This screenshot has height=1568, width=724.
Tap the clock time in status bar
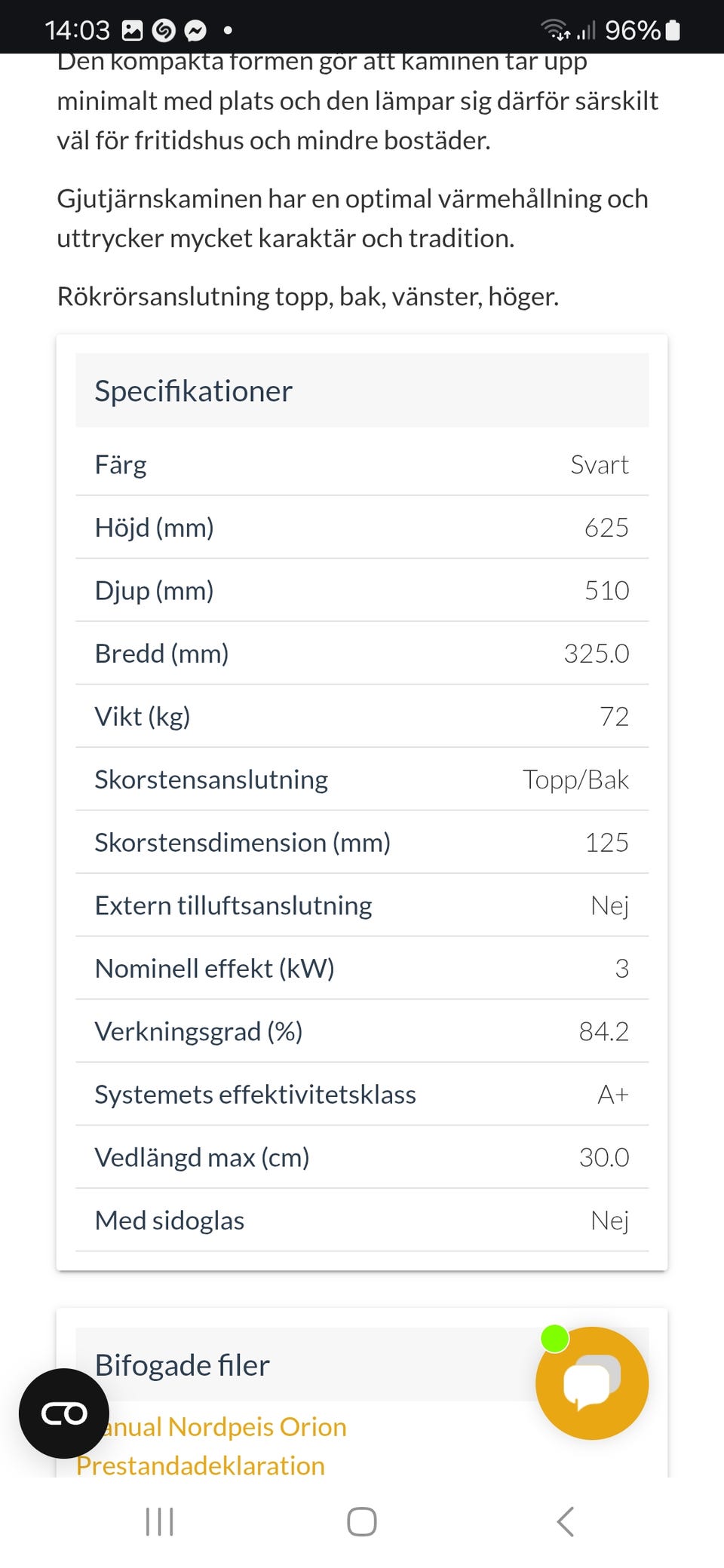[x=77, y=31]
